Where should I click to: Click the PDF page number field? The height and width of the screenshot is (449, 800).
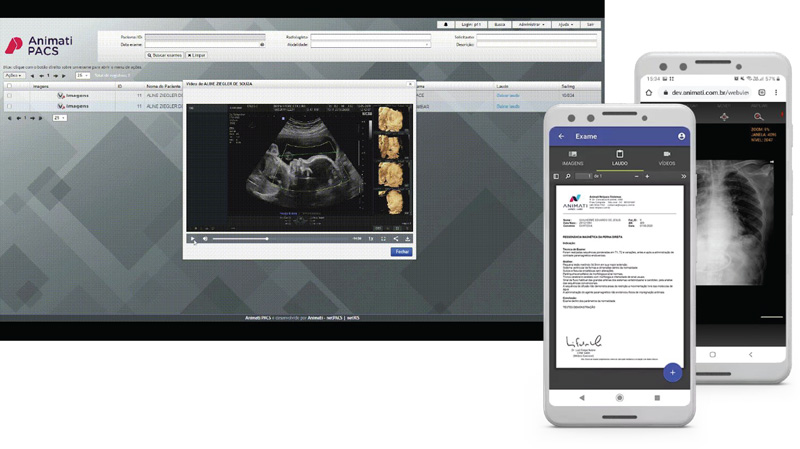tap(583, 176)
